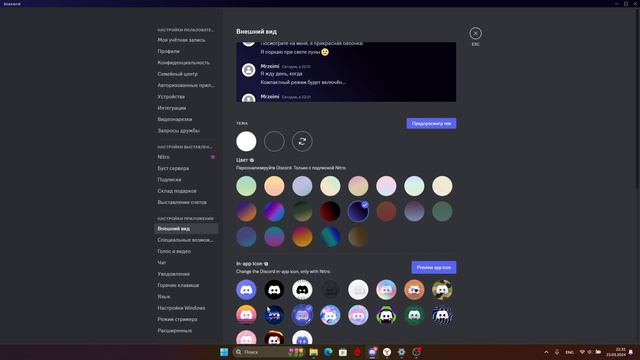Open Yandex Browser from the taskbar
The width and height of the screenshot is (640, 360).
point(387,352)
